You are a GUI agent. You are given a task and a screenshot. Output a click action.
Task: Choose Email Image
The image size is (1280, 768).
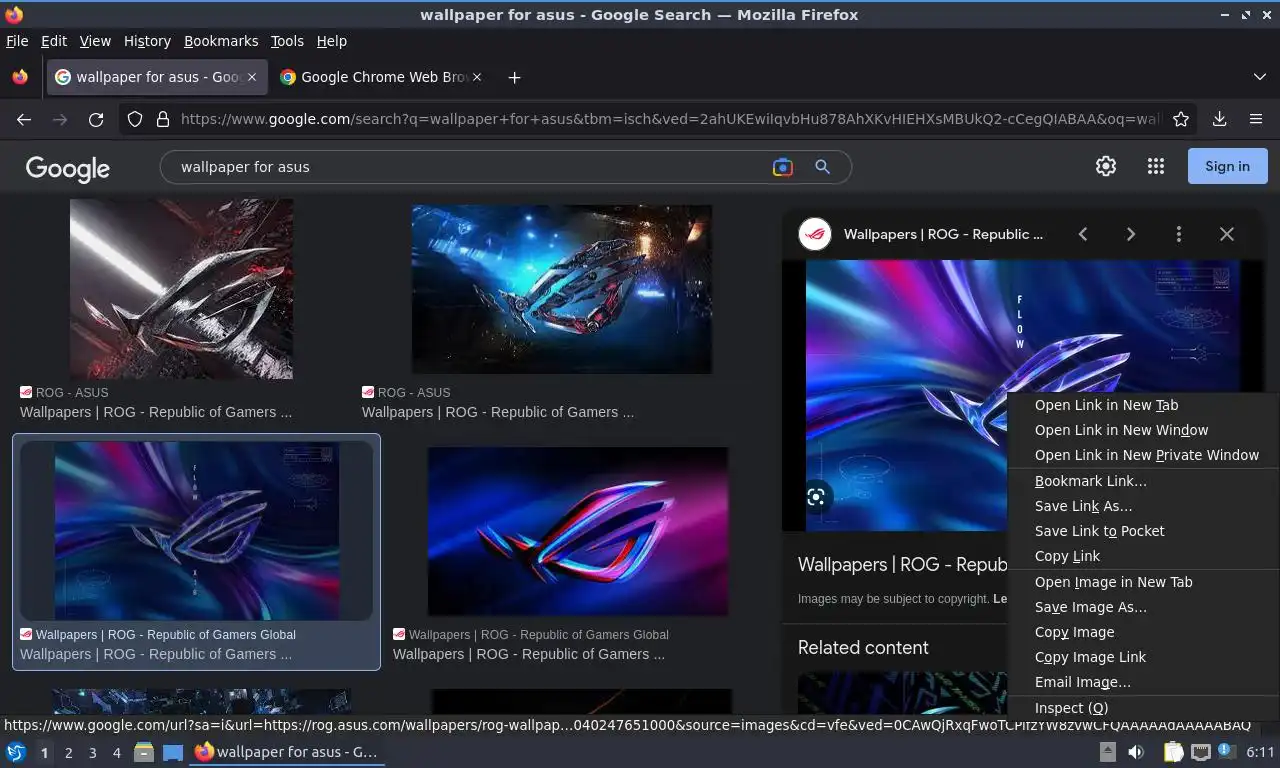[1143, 682]
